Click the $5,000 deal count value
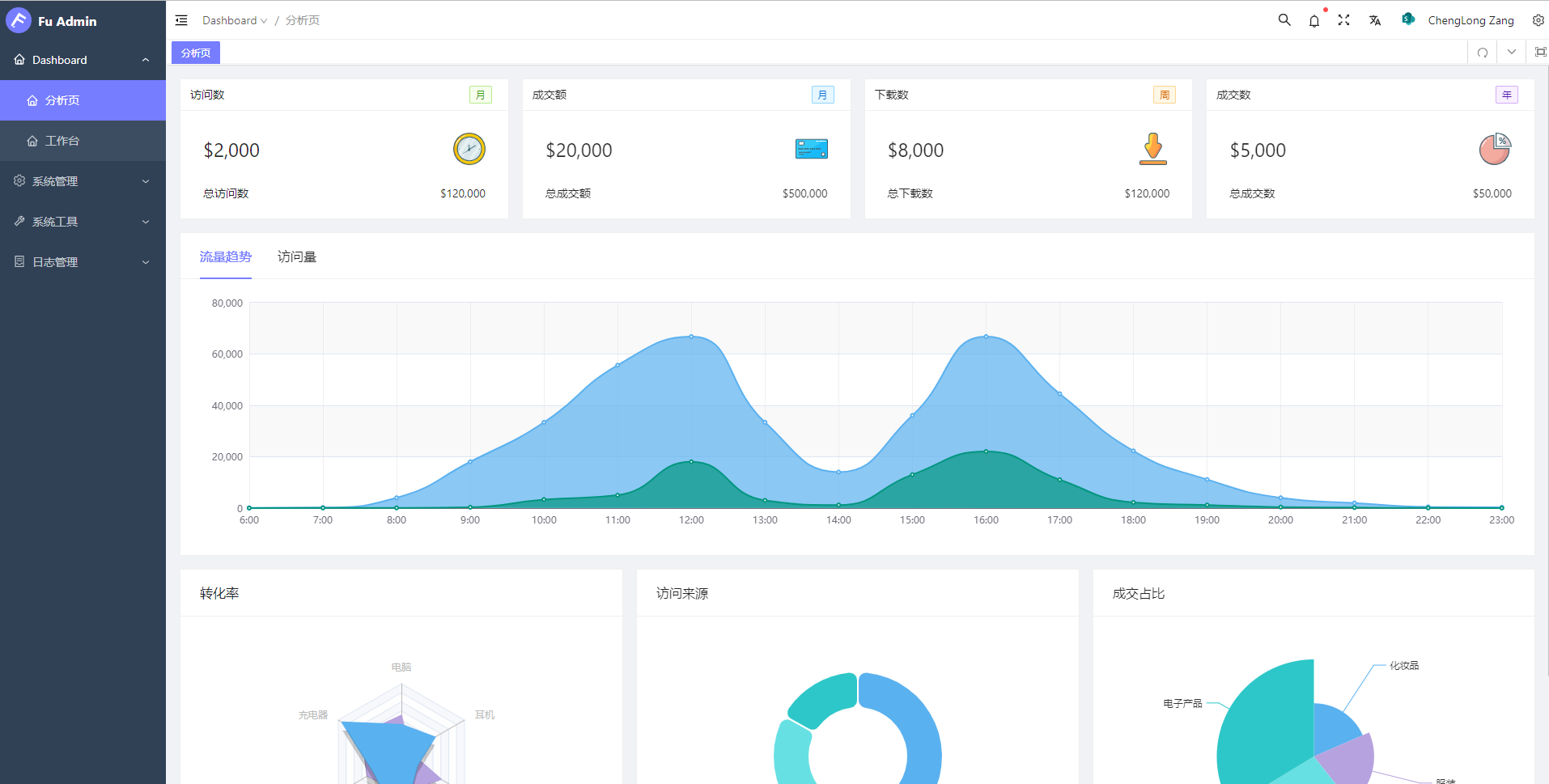 coord(1258,150)
